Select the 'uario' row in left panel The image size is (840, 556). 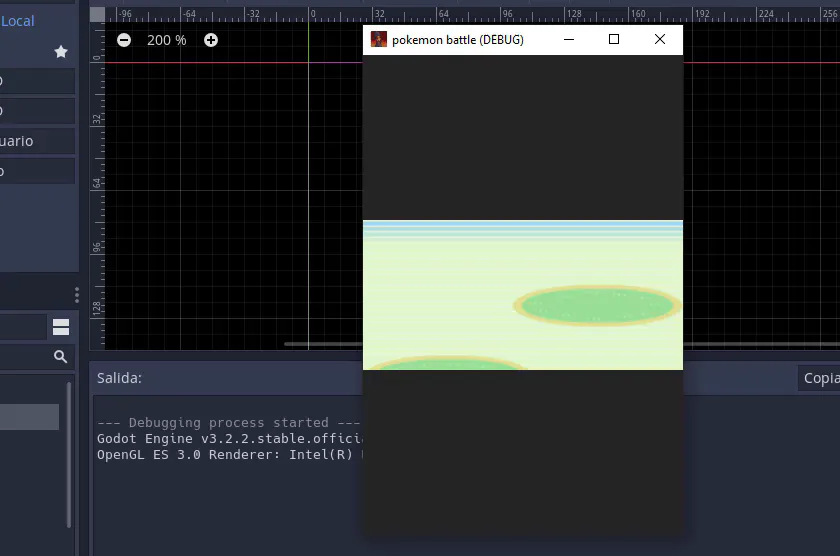coord(37,141)
